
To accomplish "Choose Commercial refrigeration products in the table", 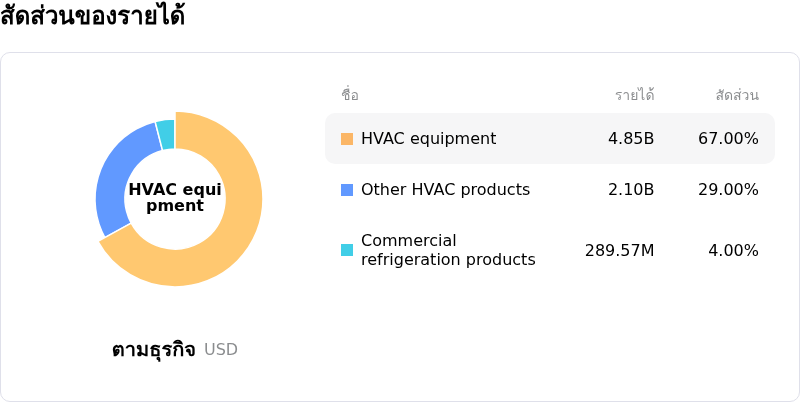I will pyautogui.click(x=448, y=250).
